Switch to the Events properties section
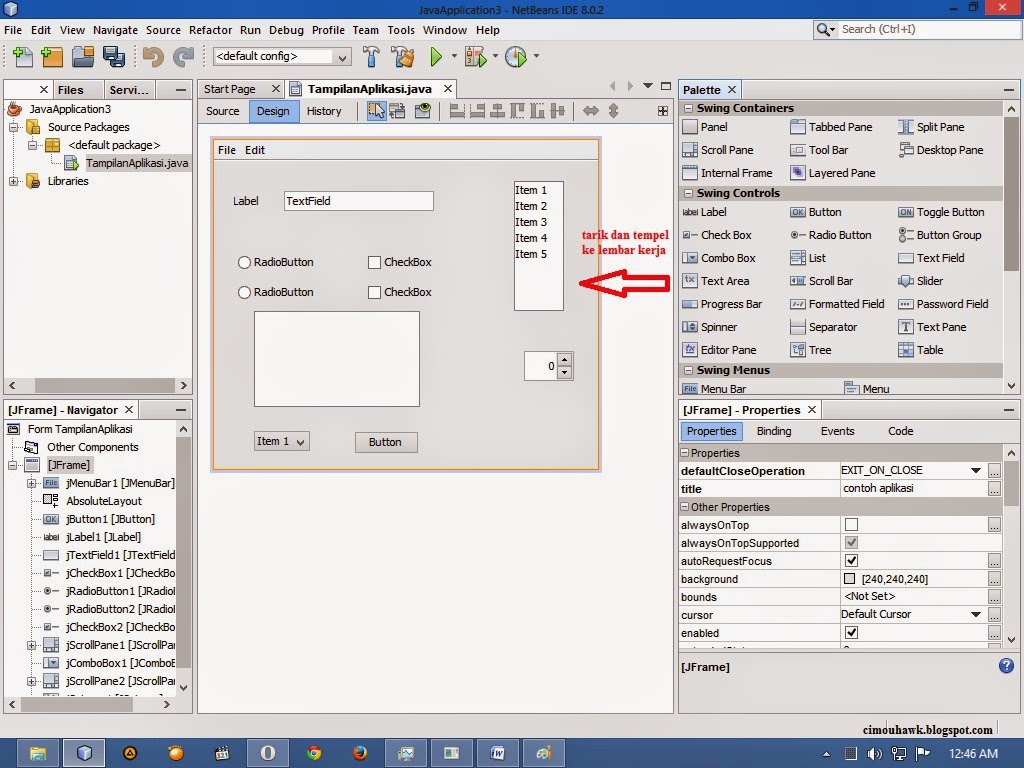This screenshot has height=768, width=1024. coord(838,431)
